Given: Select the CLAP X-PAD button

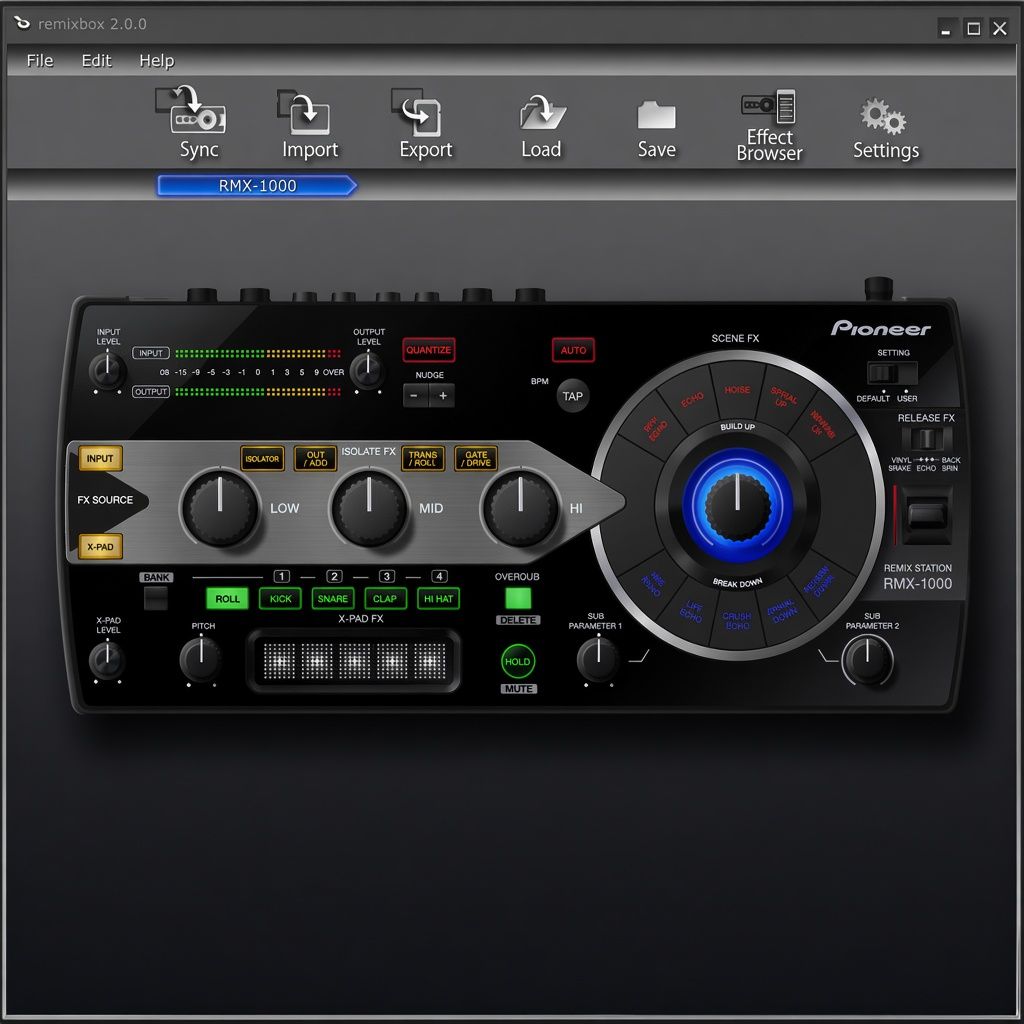Looking at the screenshot, I should 385,599.
